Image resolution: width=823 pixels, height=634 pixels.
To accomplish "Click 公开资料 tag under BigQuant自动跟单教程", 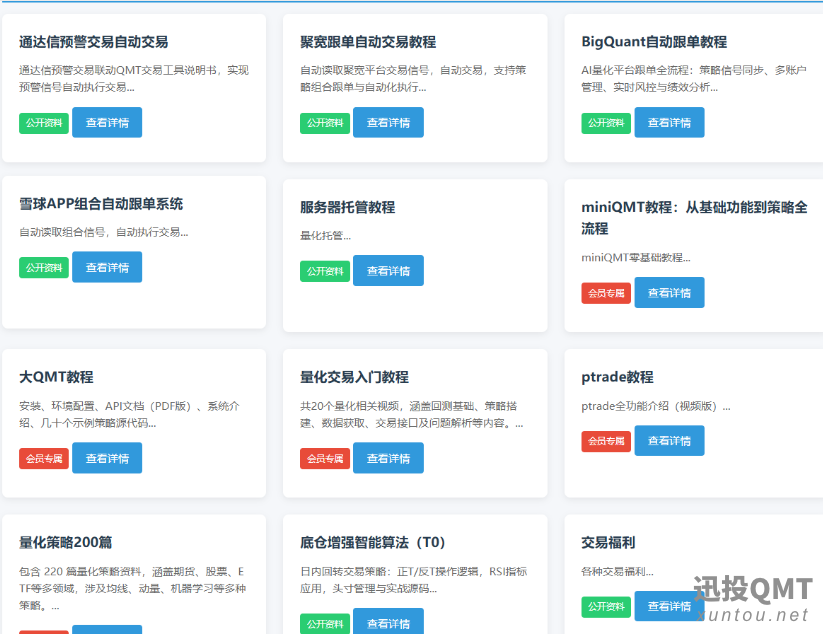I will (606, 123).
